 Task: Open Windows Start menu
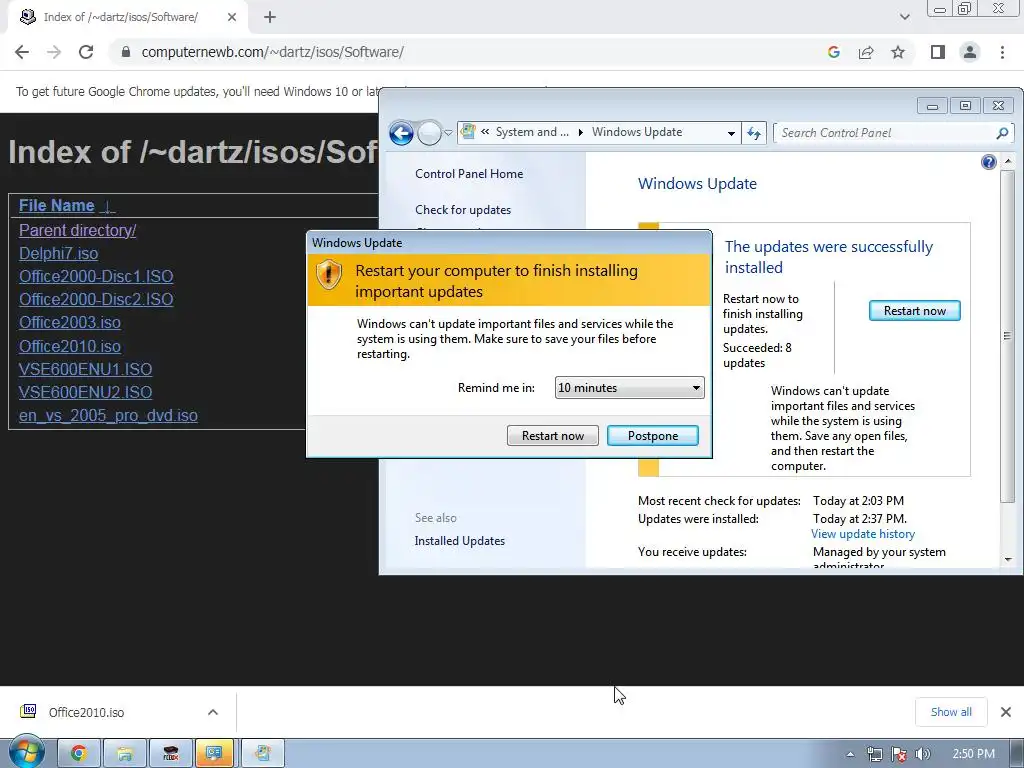26,753
